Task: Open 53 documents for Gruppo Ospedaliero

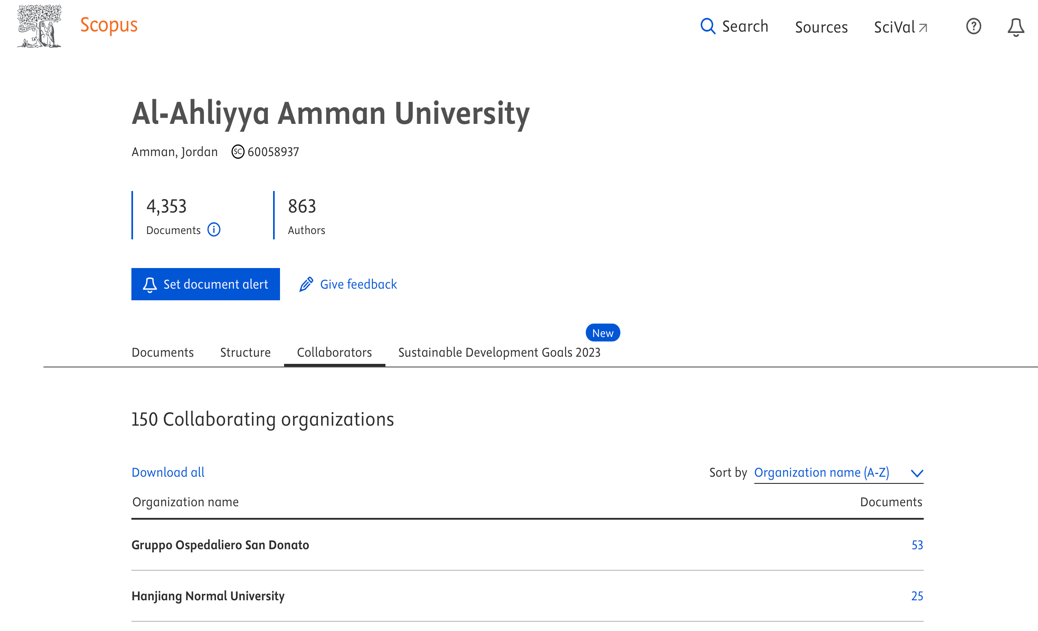Action: coord(917,545)
